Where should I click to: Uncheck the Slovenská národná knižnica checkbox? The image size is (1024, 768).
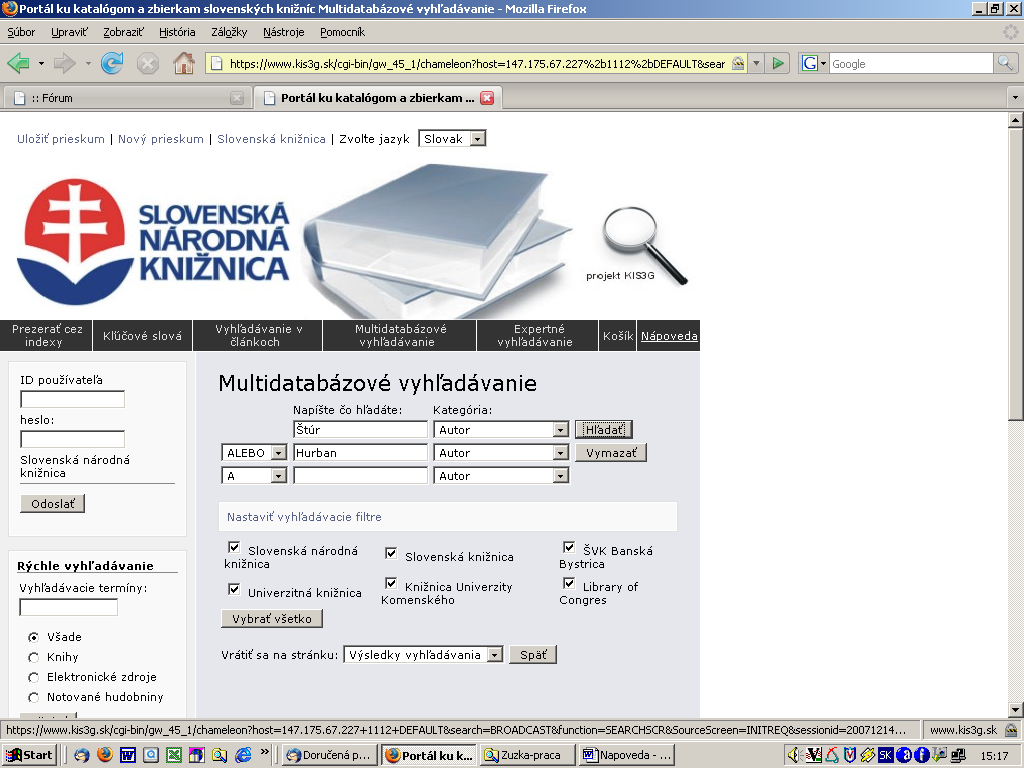tap(234, 548)
